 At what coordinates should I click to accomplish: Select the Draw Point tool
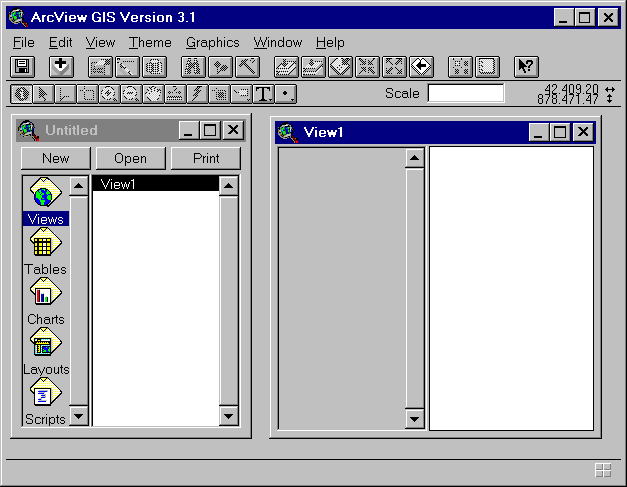pos(286,94)
